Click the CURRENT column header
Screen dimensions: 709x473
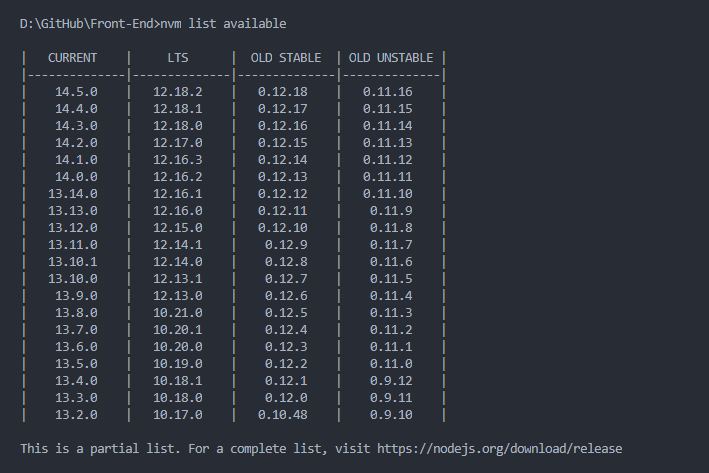72,58
